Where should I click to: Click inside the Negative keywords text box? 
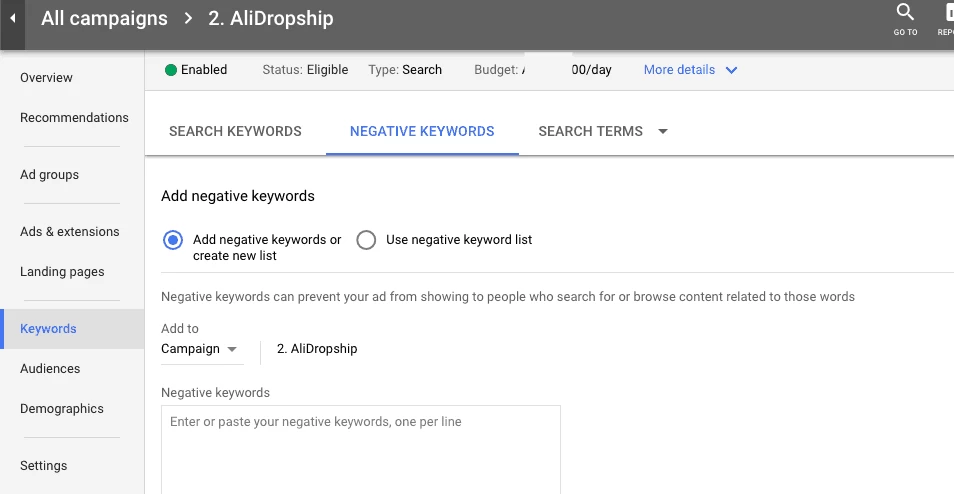click(360, 448)
